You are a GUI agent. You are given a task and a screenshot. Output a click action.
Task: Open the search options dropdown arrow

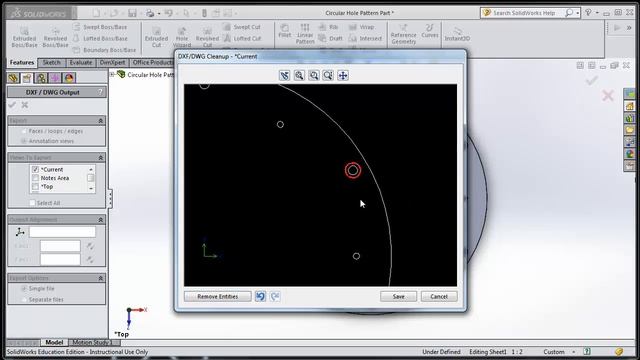tap(578, 13)
